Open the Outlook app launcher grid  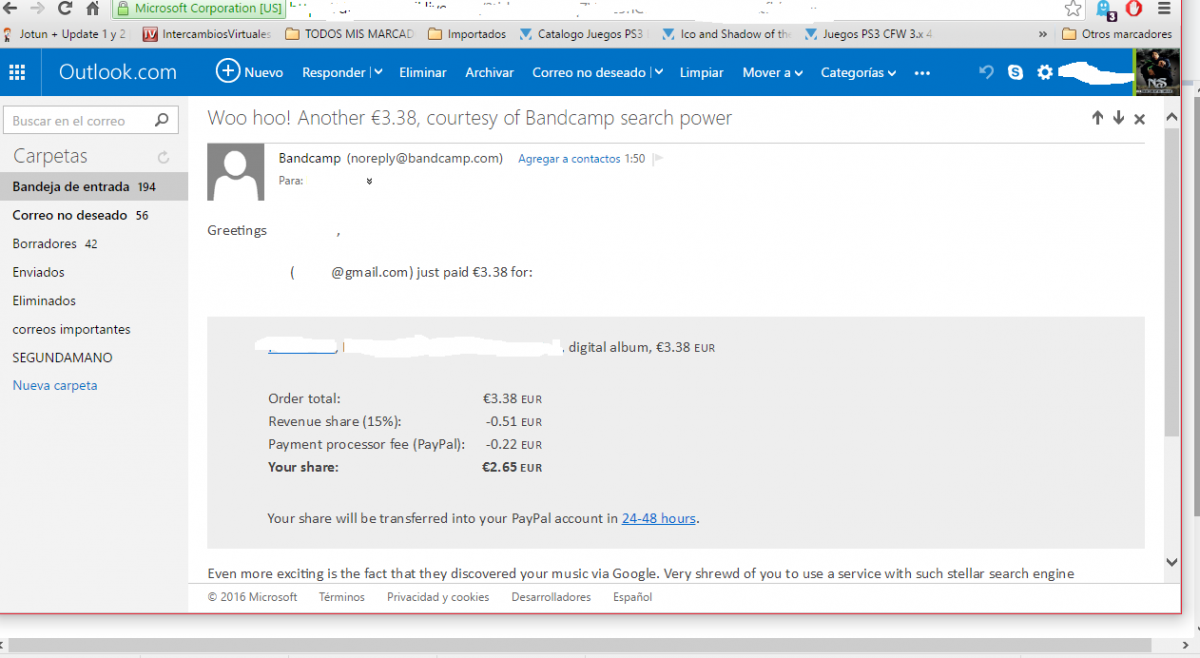[x=17, y=72]
